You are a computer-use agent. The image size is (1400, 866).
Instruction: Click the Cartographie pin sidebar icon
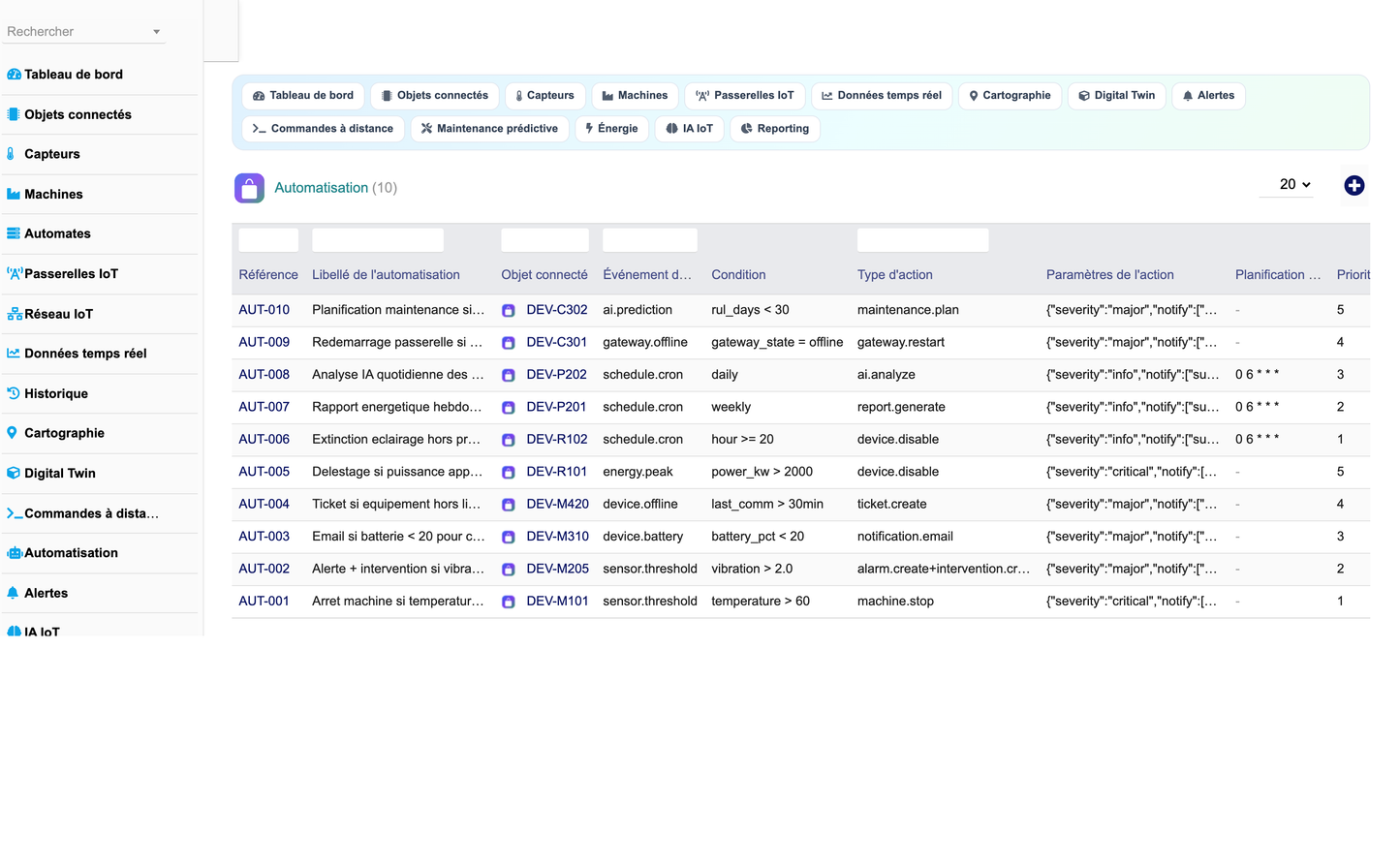pyautogui.click(x=12, y=433)
